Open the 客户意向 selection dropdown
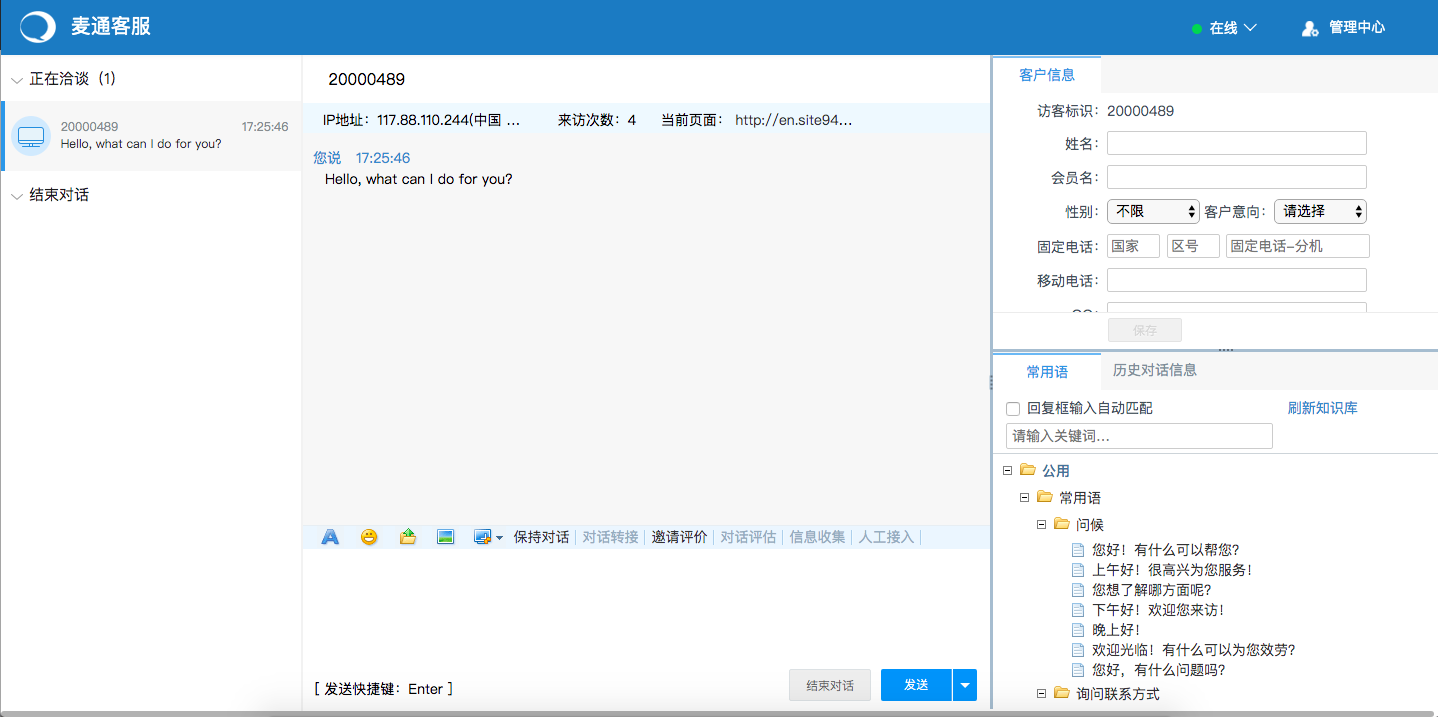 [x=1320, y=211]
